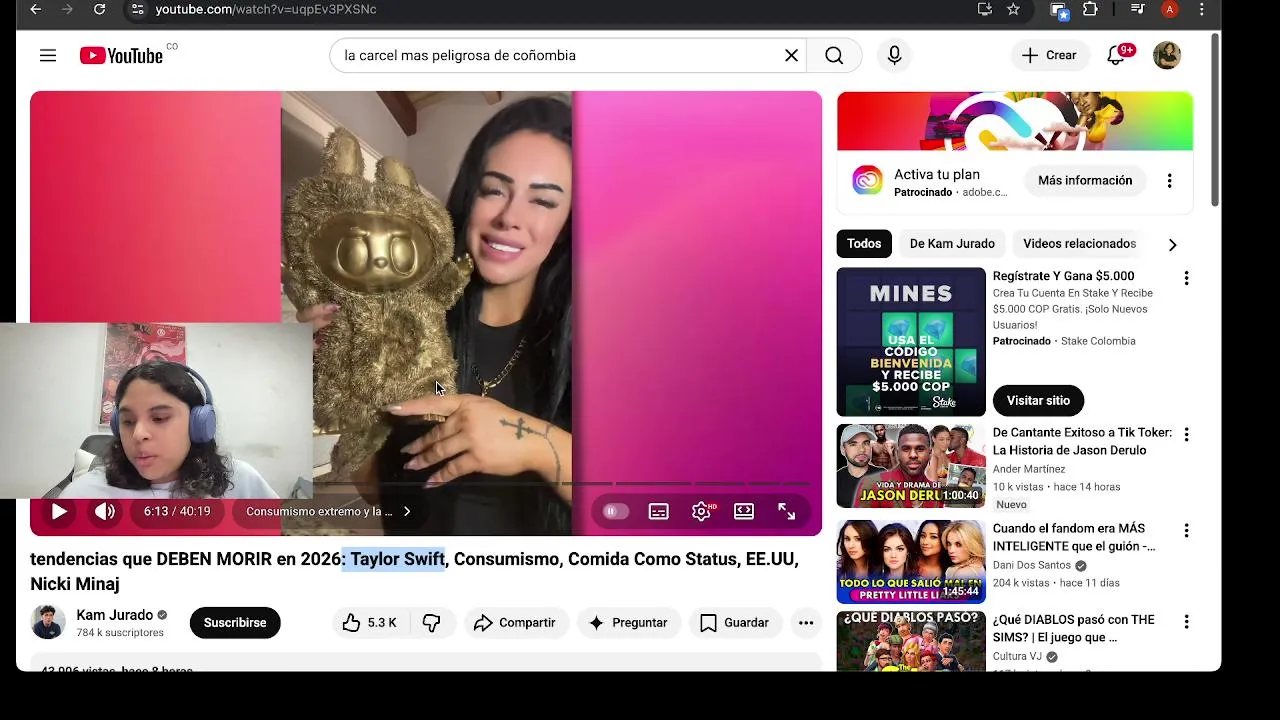Click the Cultura VJ channel name

(x=1017, y=657)
